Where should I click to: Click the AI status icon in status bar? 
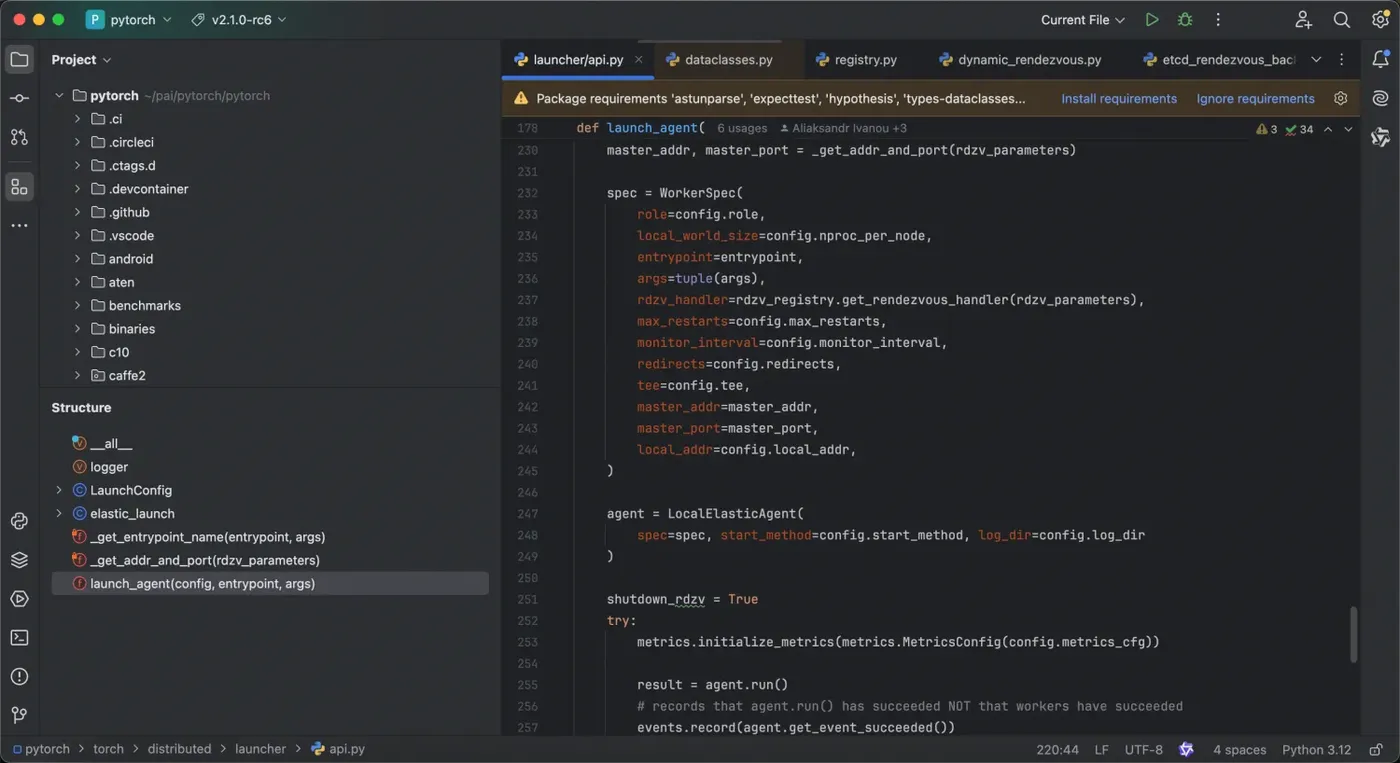click(1186, 749)
